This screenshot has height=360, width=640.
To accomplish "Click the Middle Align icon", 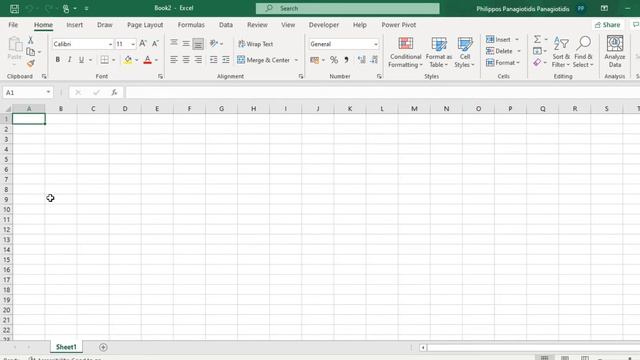I will click(186, 43).
